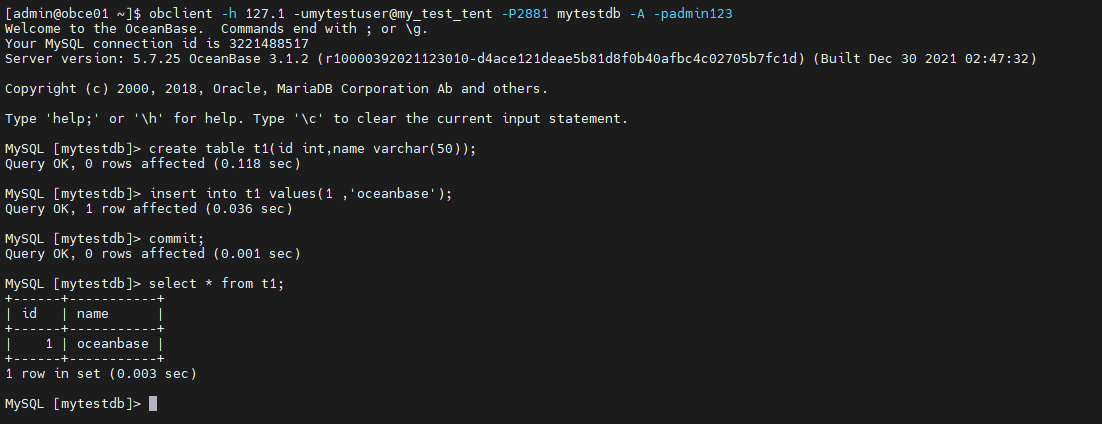
Task: Click the id column header in result table
Action: click(30, 314)
